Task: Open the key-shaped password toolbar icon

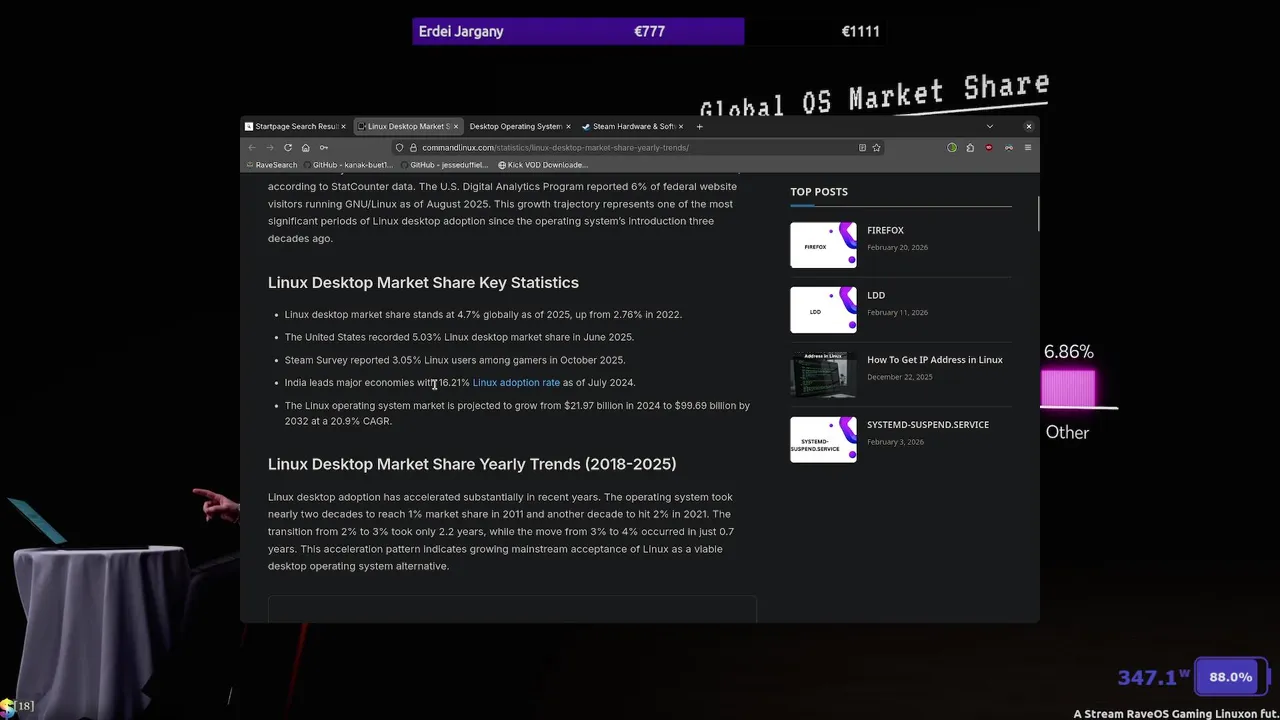Action: (324, 147)
